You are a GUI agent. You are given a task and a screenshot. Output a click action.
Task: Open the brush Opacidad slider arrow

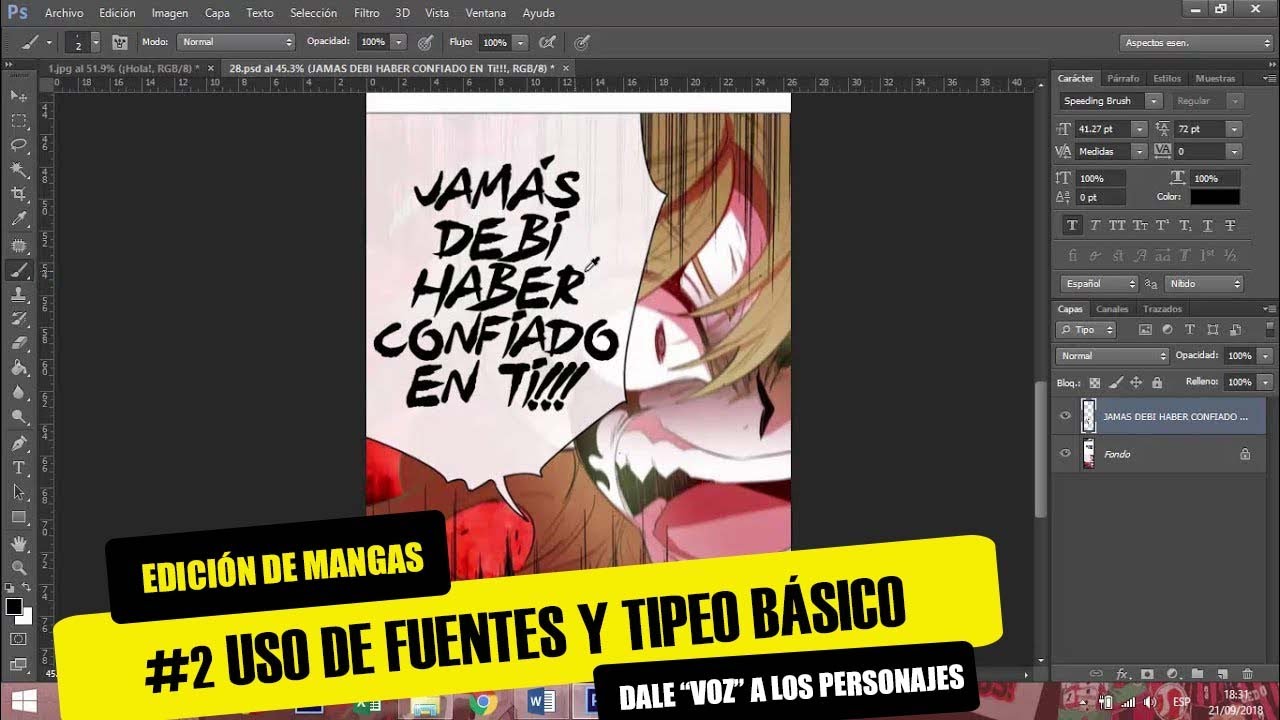(x=399, y=42)
